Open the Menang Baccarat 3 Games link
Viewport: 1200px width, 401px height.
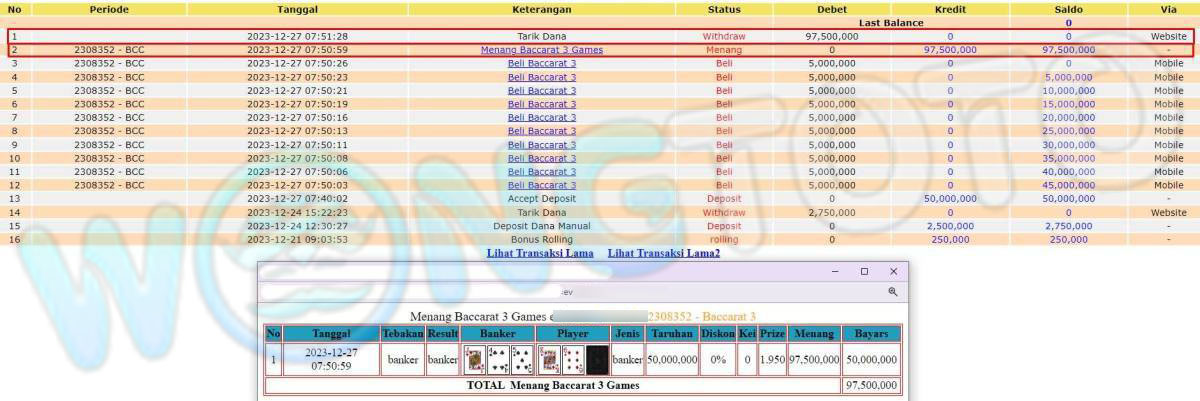(x=541, y=49)
